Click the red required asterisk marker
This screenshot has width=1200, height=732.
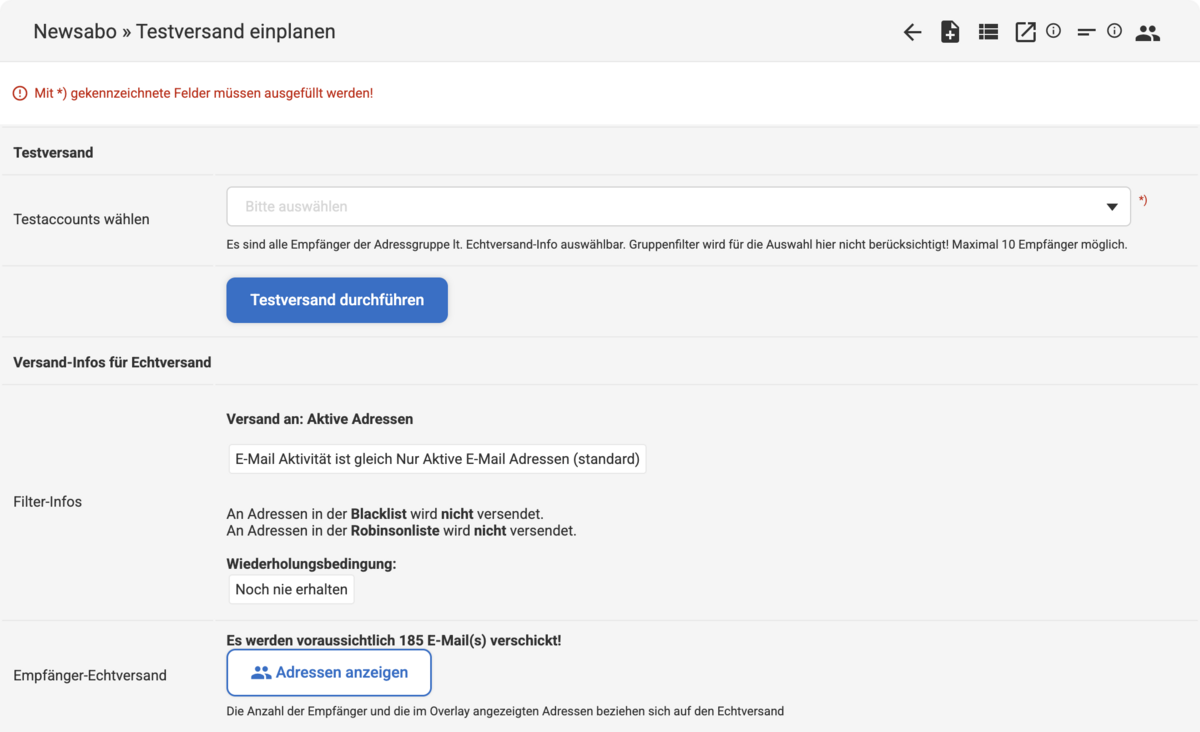(x=1143, y=200)
